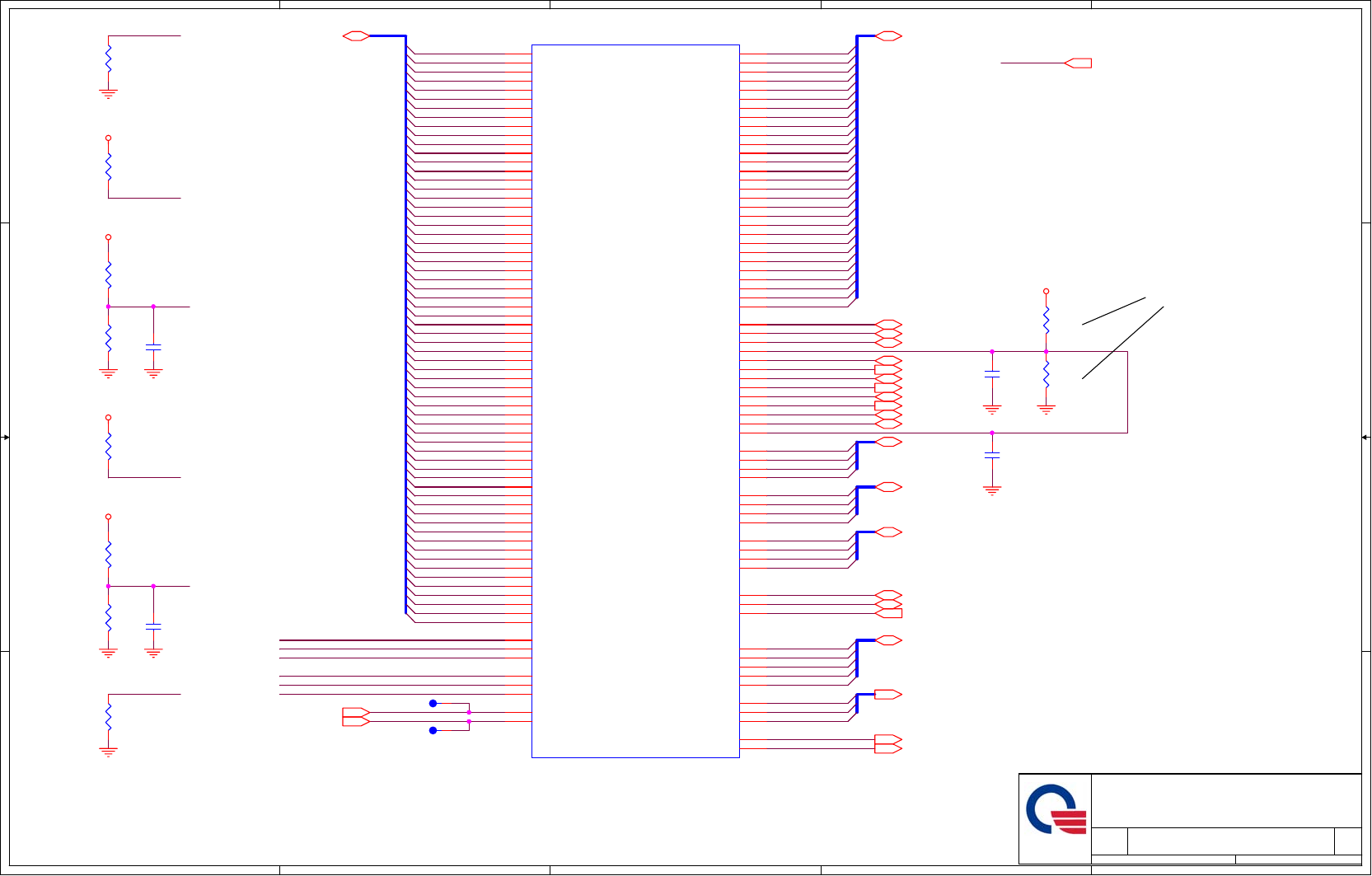This screenshot has width=1372, height=876.
Task: Select the off-page connector feeding the left bus
Action: [356, 36]
